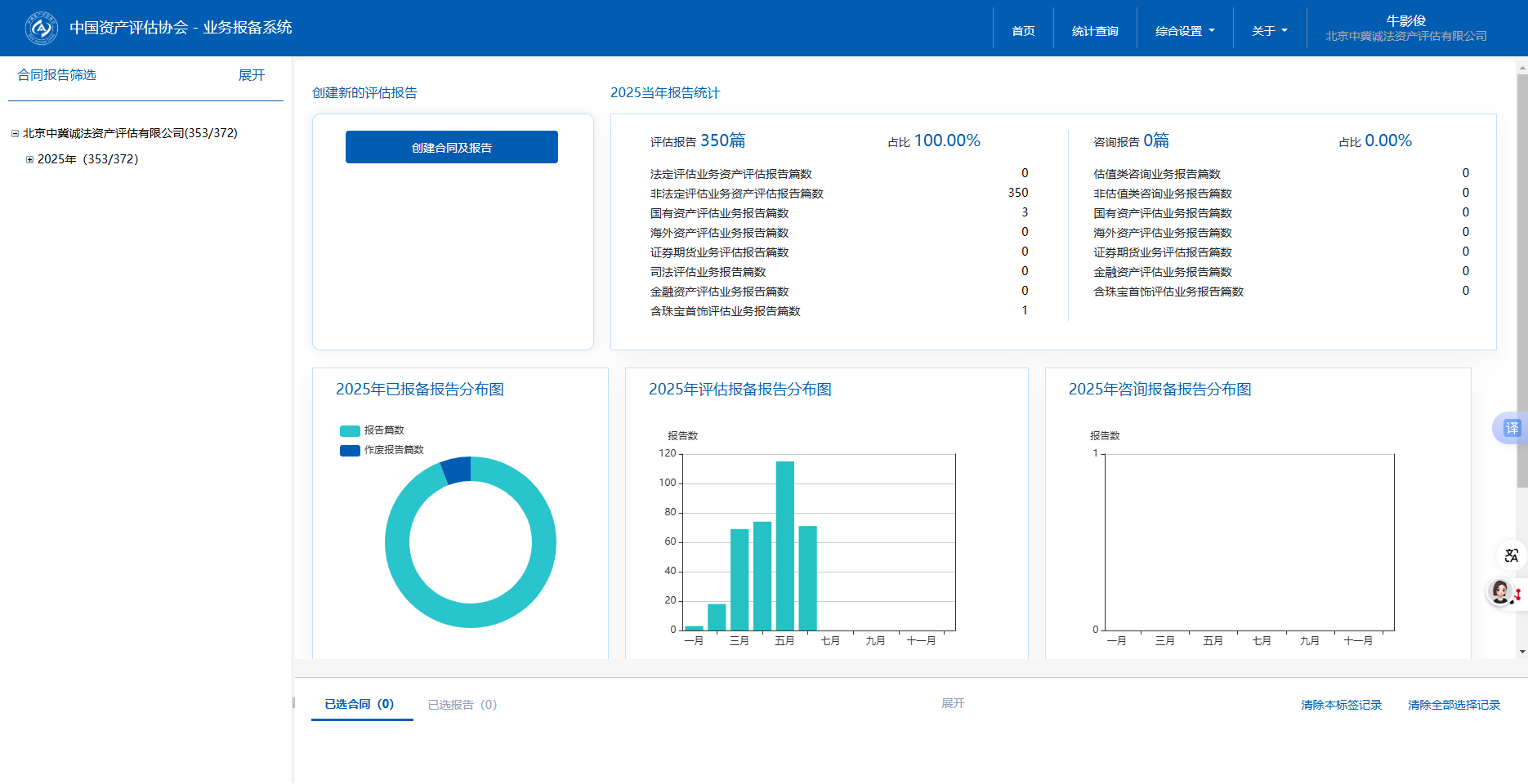Click the blue 译 translate floating button
The width and height of the screenshot is (1528, 784).
pos(1511,428)
